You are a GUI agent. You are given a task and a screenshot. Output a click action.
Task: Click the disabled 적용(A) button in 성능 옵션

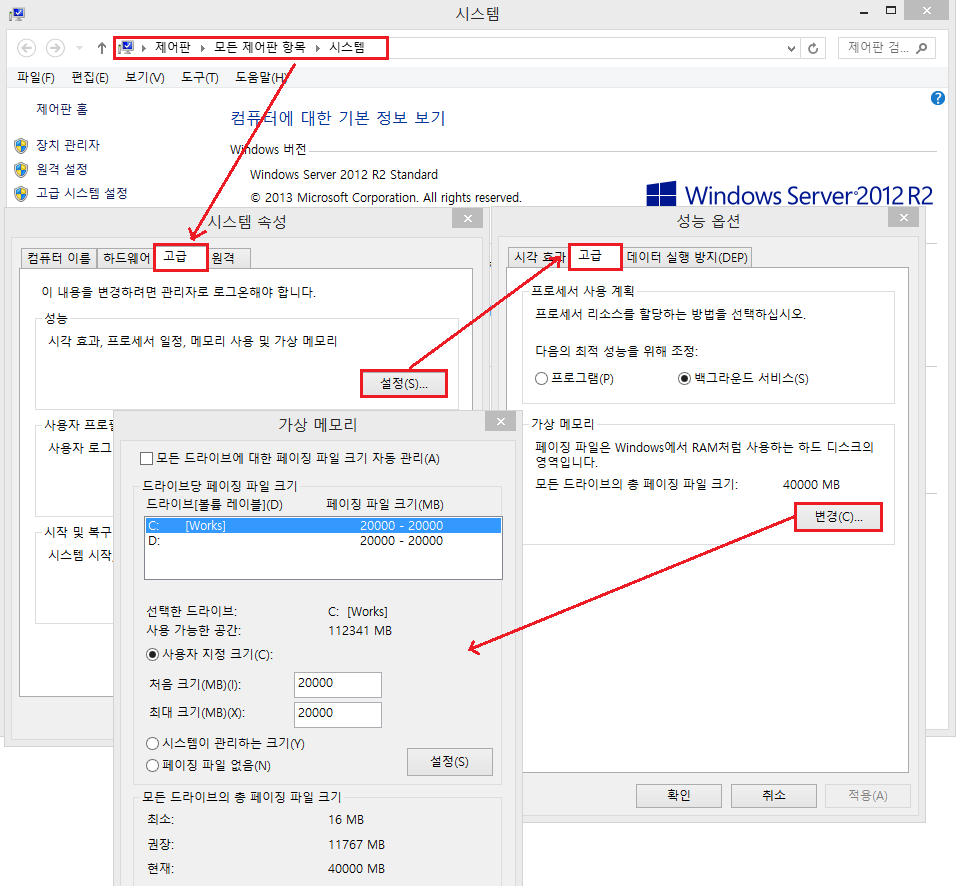868,795
